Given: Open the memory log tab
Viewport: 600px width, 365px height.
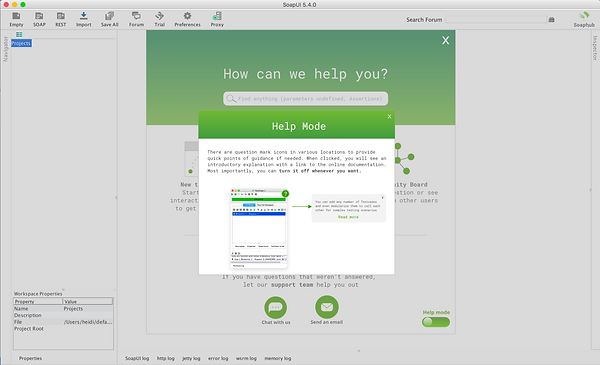Looking at the screenshot, I should (278, 358).
